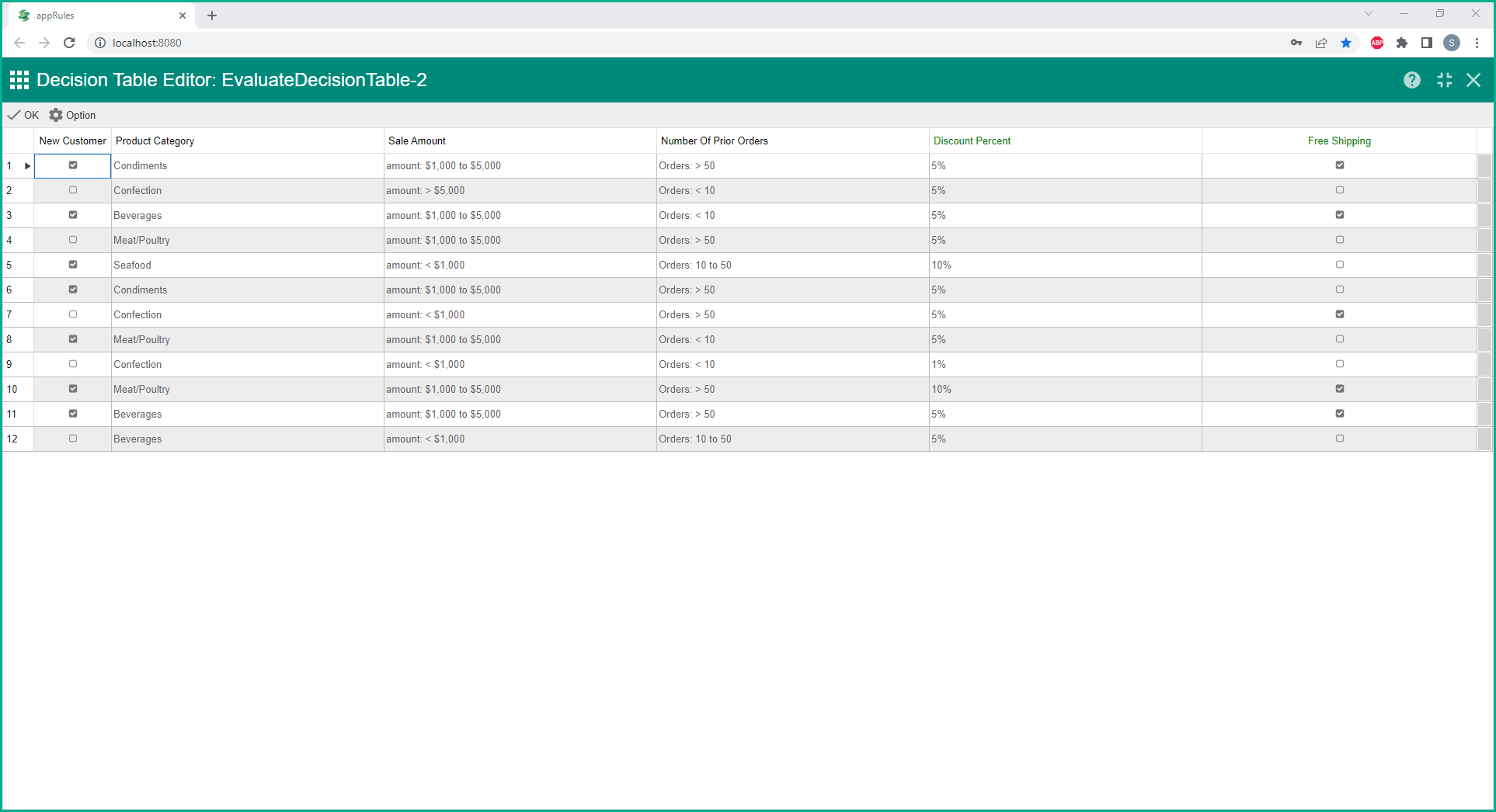Toggle New Customer for row 5 Seafood
The image size is (1496, 812).
tap(73, 265)
